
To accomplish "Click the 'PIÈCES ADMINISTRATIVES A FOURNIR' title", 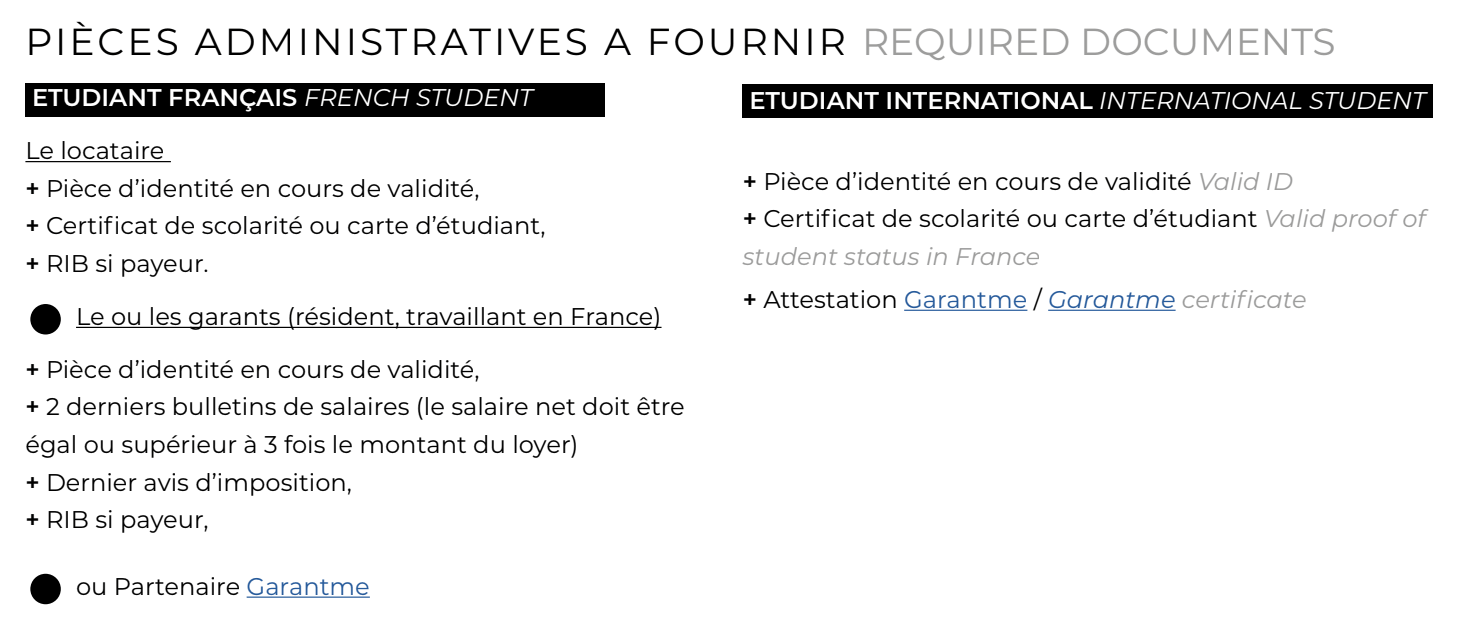I will pos(439,41).
